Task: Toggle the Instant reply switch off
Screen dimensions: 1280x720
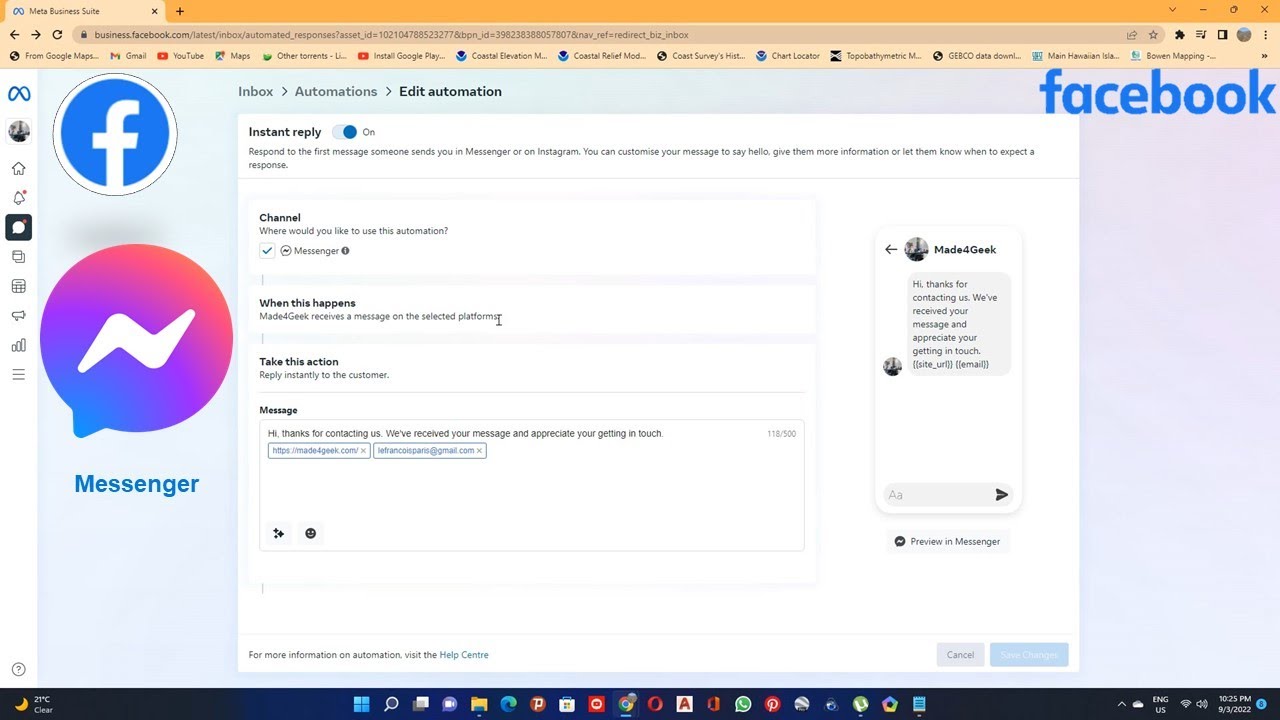Action: pos(345,132)
